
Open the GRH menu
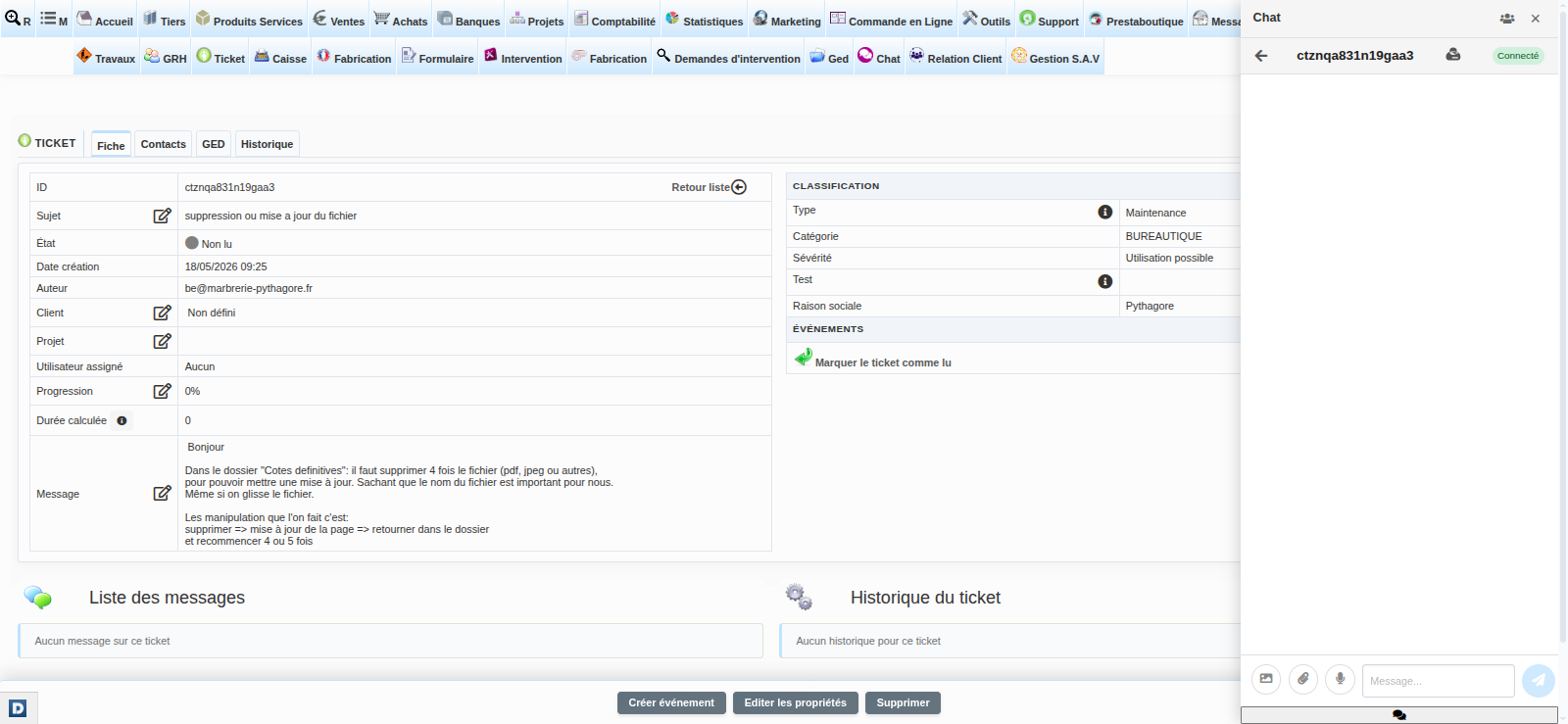[165, 57]
